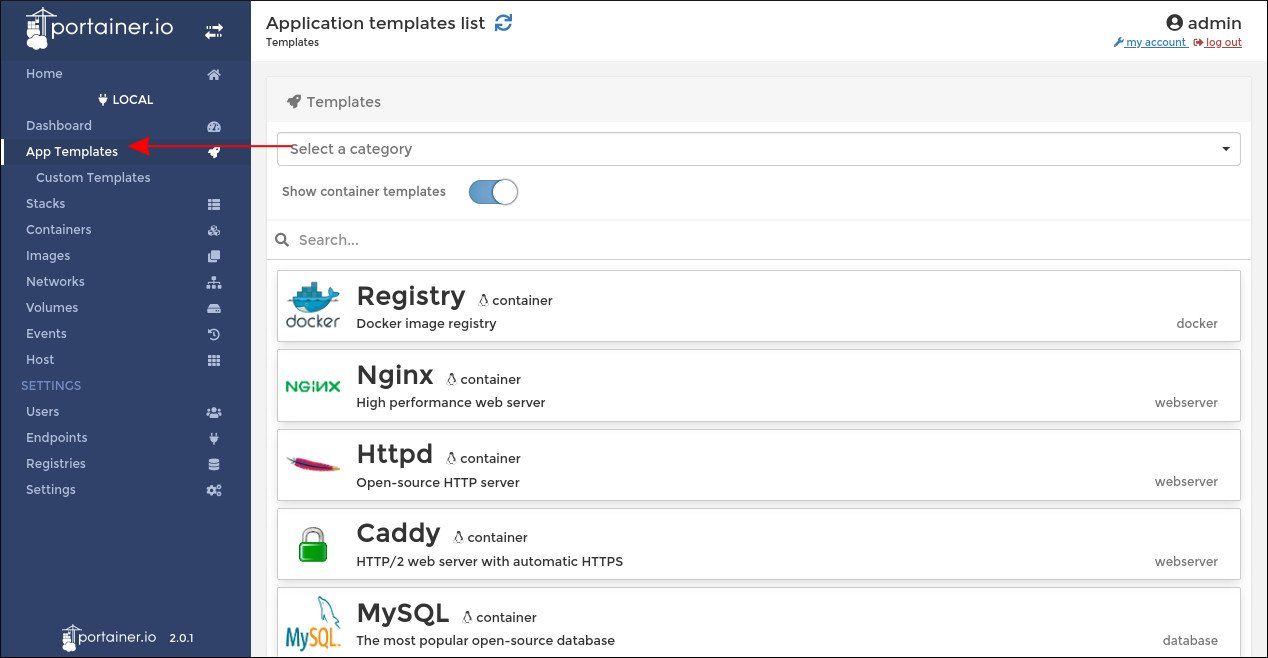Image resolution: width=1268 pixels, height=658 pixels.
Task: Click the Dashboard gauge icon
Action: coord(214,126)
